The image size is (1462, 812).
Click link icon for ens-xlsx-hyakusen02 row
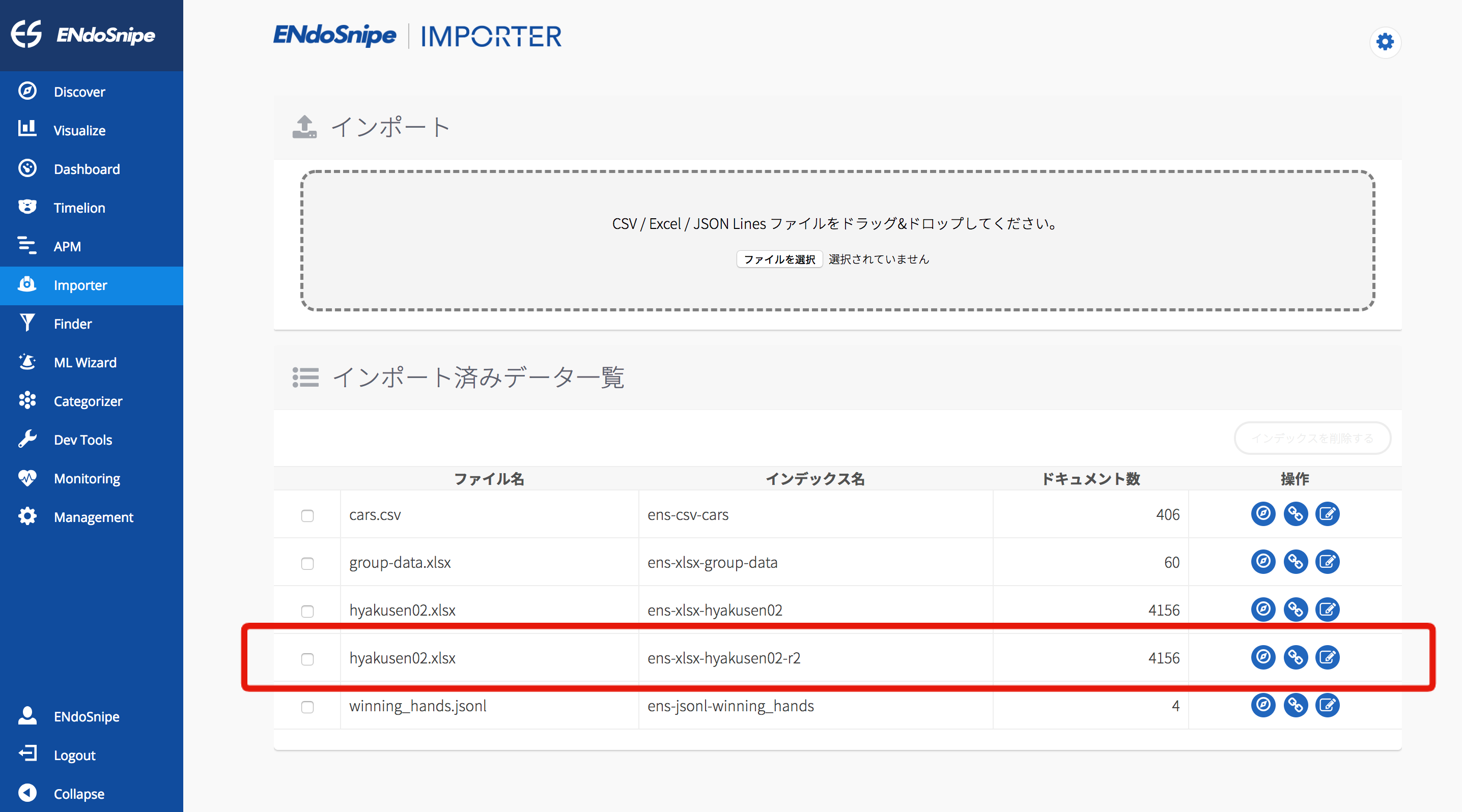[x=1295, y=609]
